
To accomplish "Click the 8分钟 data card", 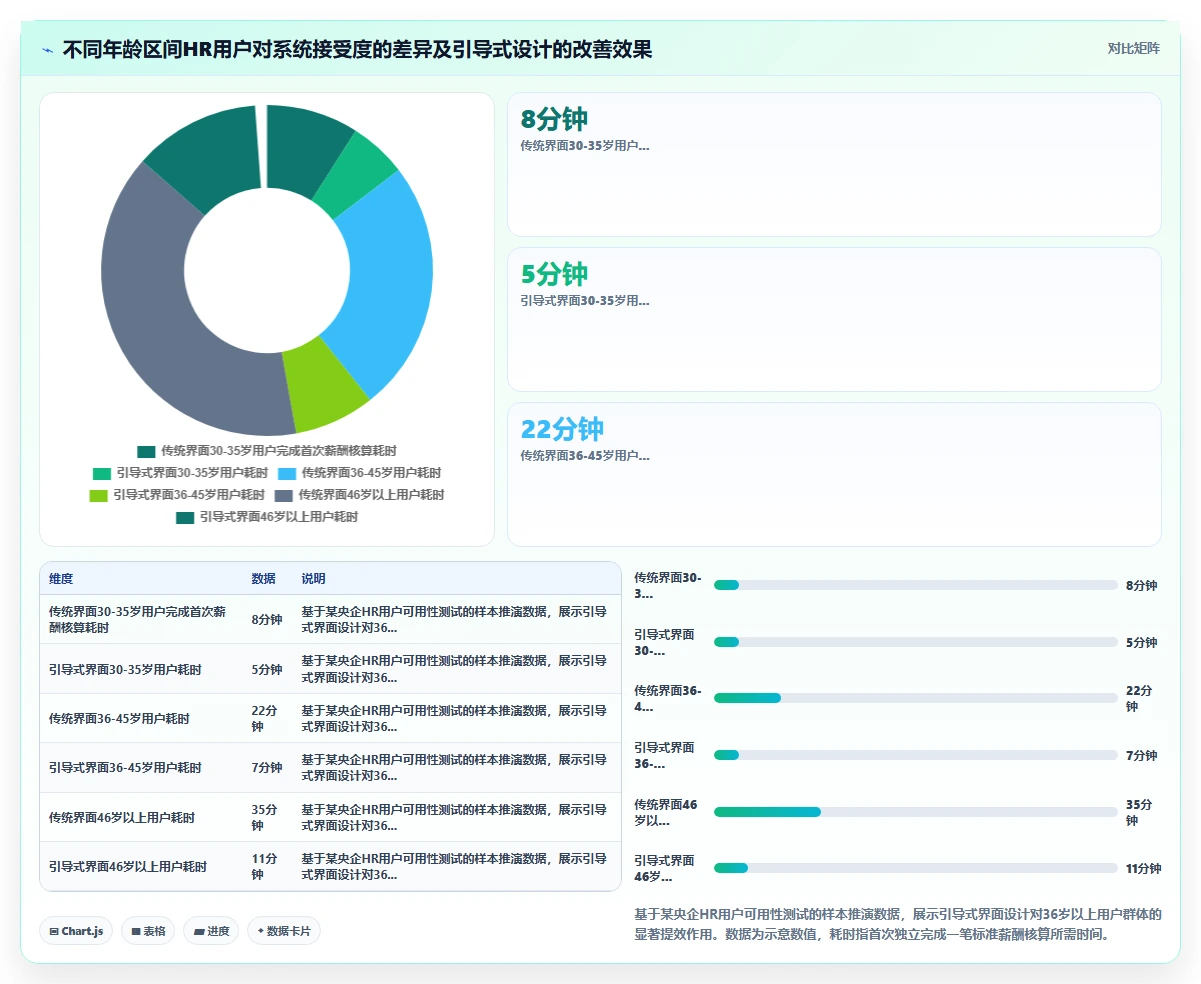I will coord(834,164).
